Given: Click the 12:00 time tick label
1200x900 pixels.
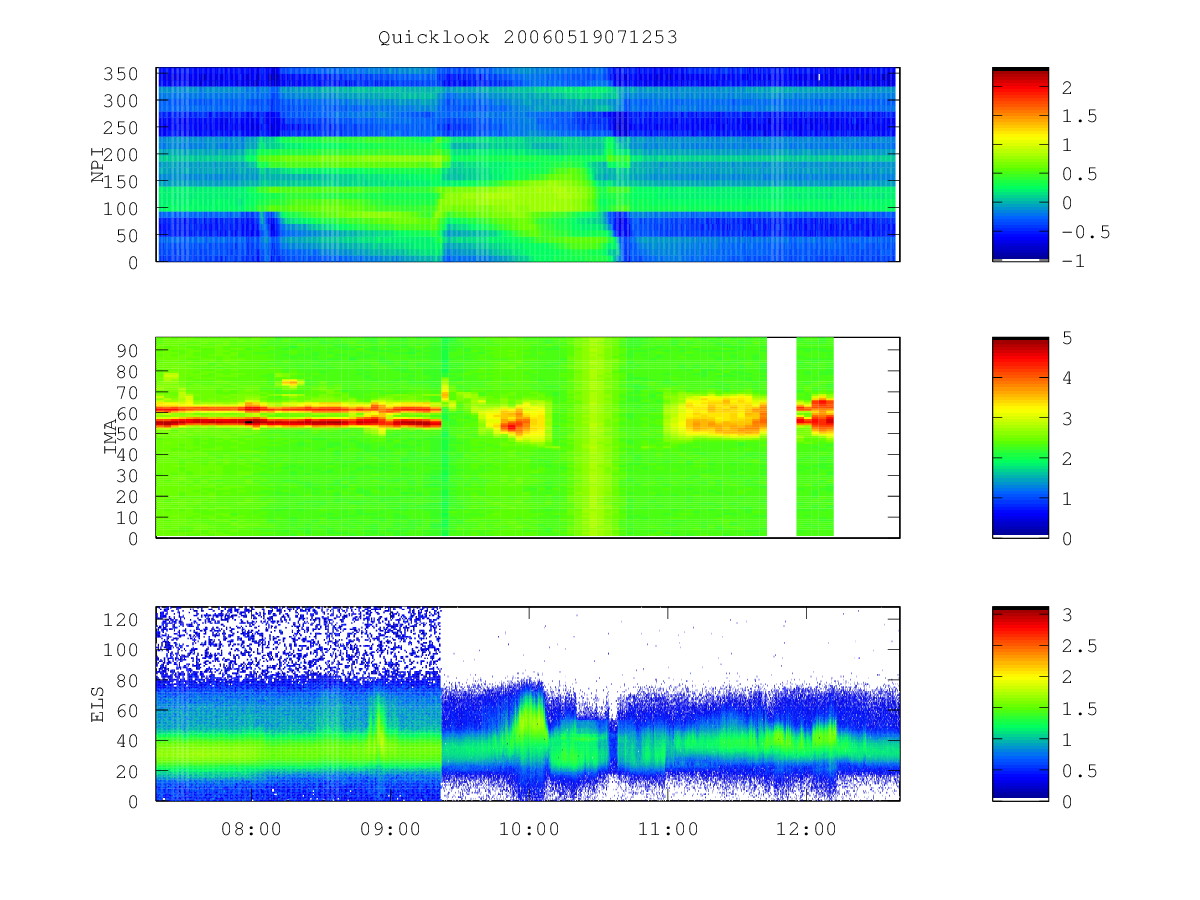Looking at the screenshot, I should 807,829.
